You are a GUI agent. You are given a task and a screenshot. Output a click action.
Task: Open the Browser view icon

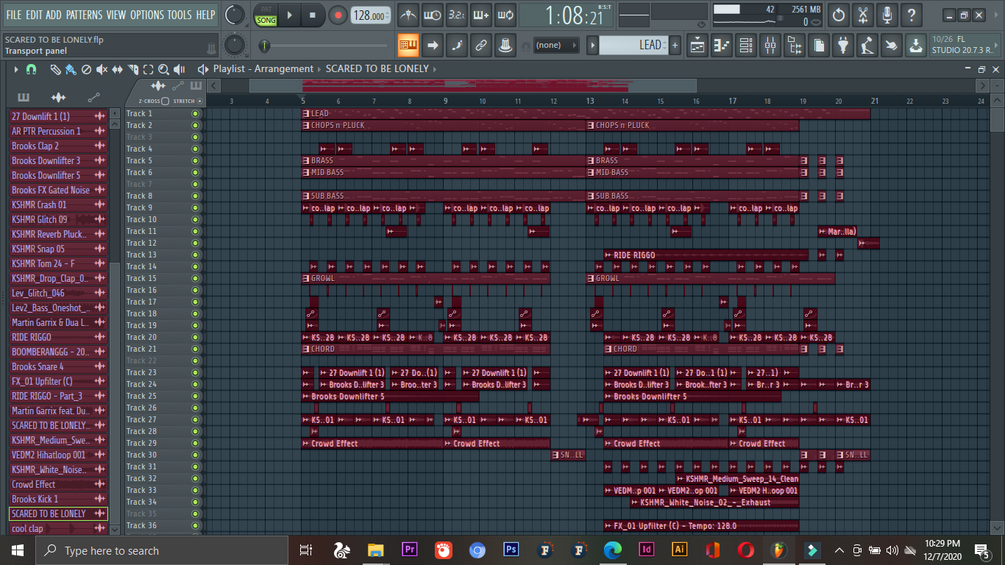(x=795, y=45)
